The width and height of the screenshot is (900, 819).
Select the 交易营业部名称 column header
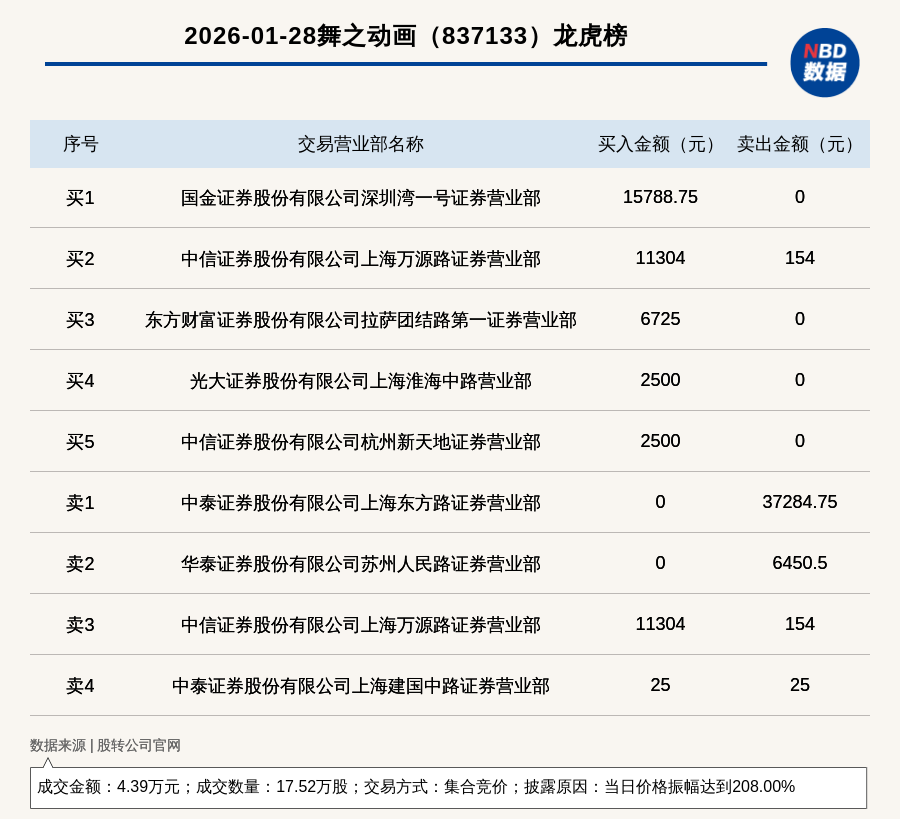(x=360, y=144)
